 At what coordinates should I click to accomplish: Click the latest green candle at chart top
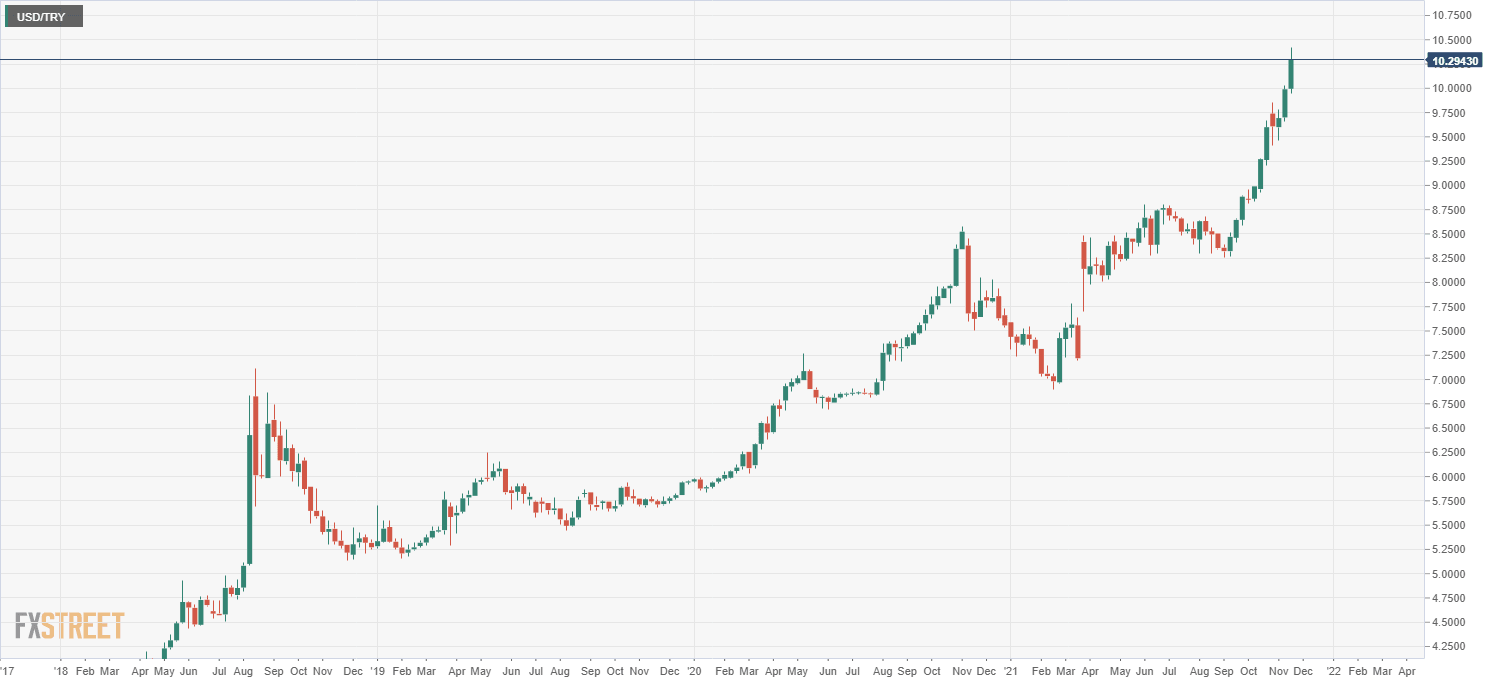click(x=1291, y=74)
